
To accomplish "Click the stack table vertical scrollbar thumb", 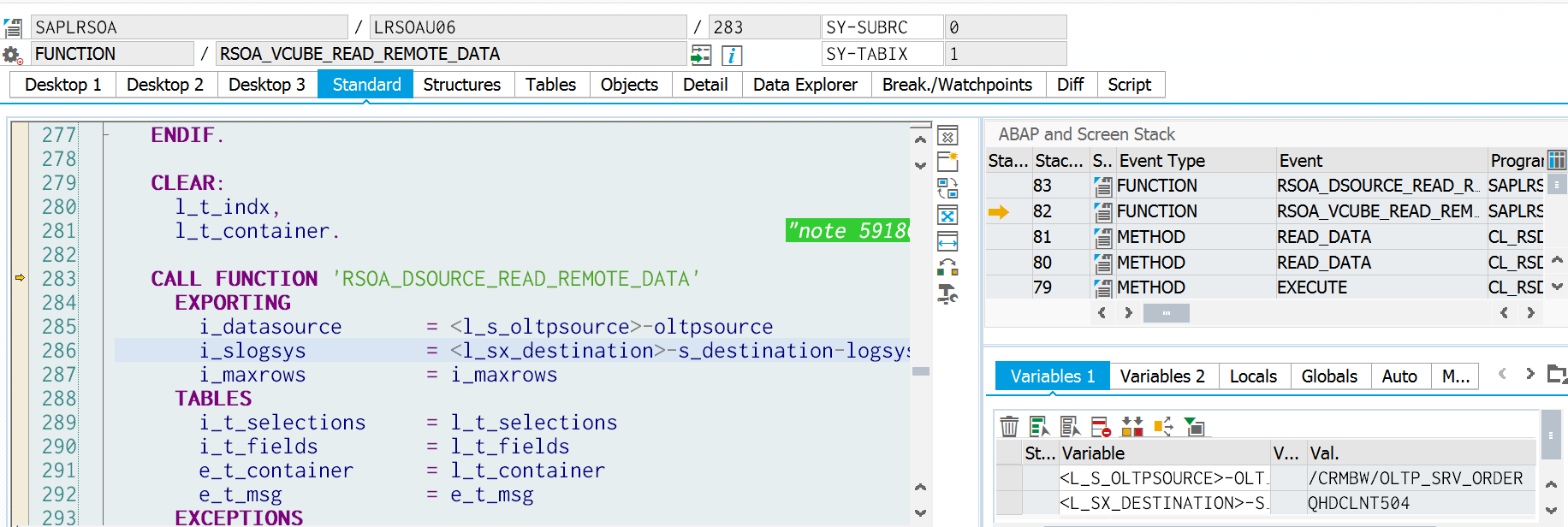I will tap(1557, 185).
